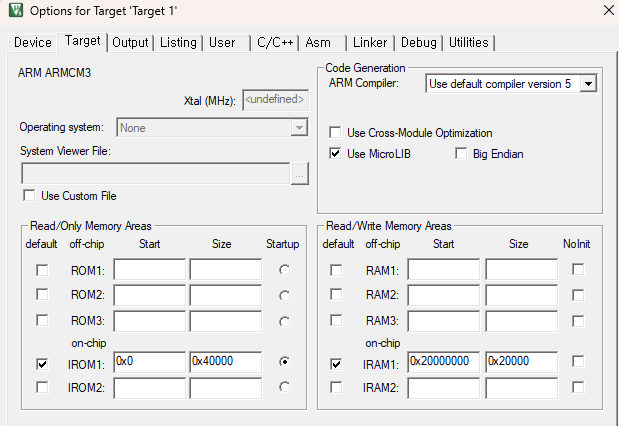Toggle the IRAM1 default checkbox
This screenshot has height=426, width=619.
[x=336, y=364]
